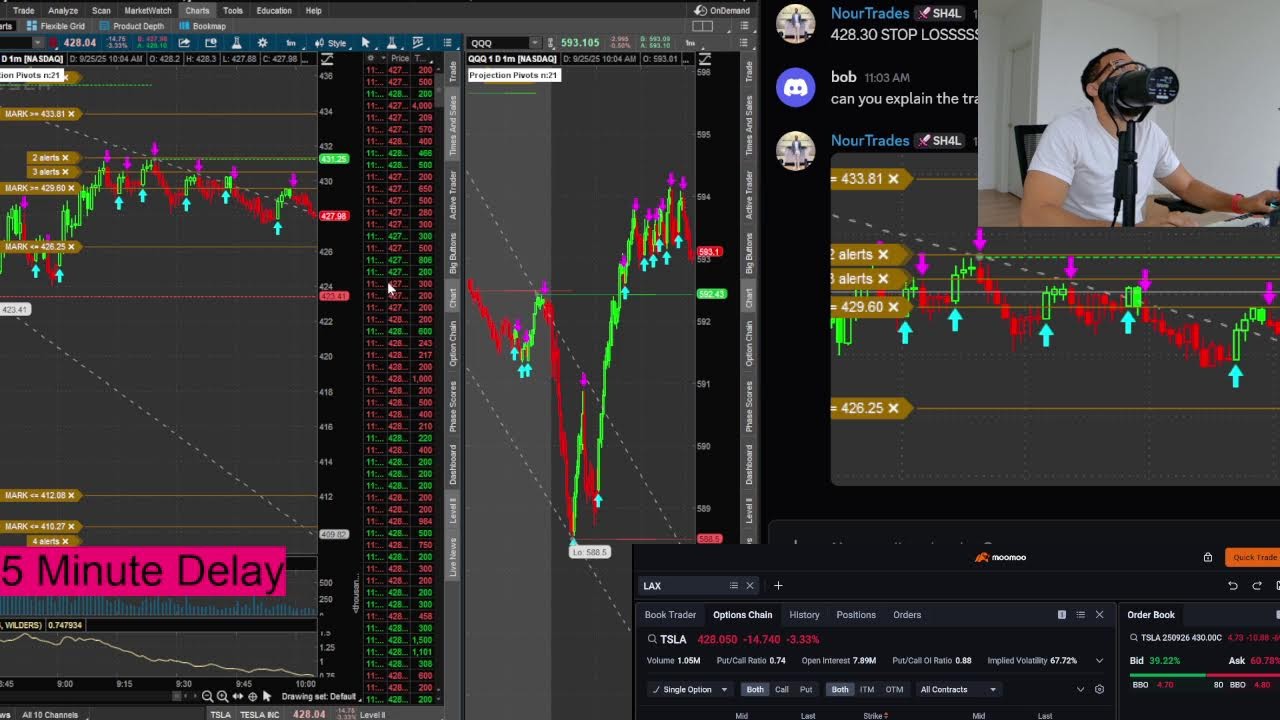Click the NourTrades username on the 428.30 message
This screenshot has width=1280, height=720.
870,13
